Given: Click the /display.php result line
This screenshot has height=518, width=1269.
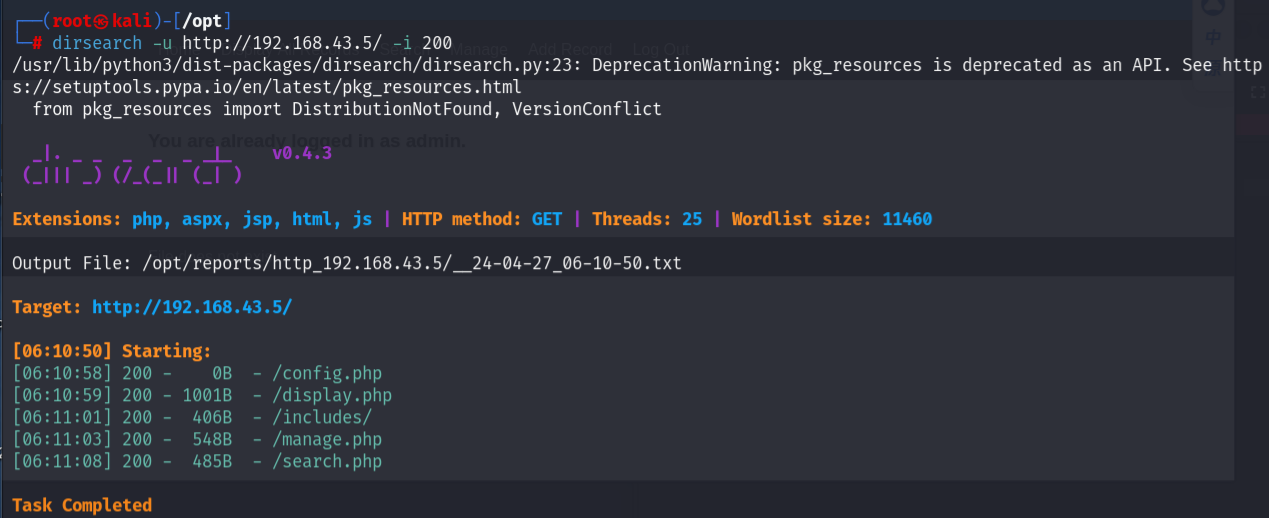Looking at the screenshot, I should tap(202, 395).
